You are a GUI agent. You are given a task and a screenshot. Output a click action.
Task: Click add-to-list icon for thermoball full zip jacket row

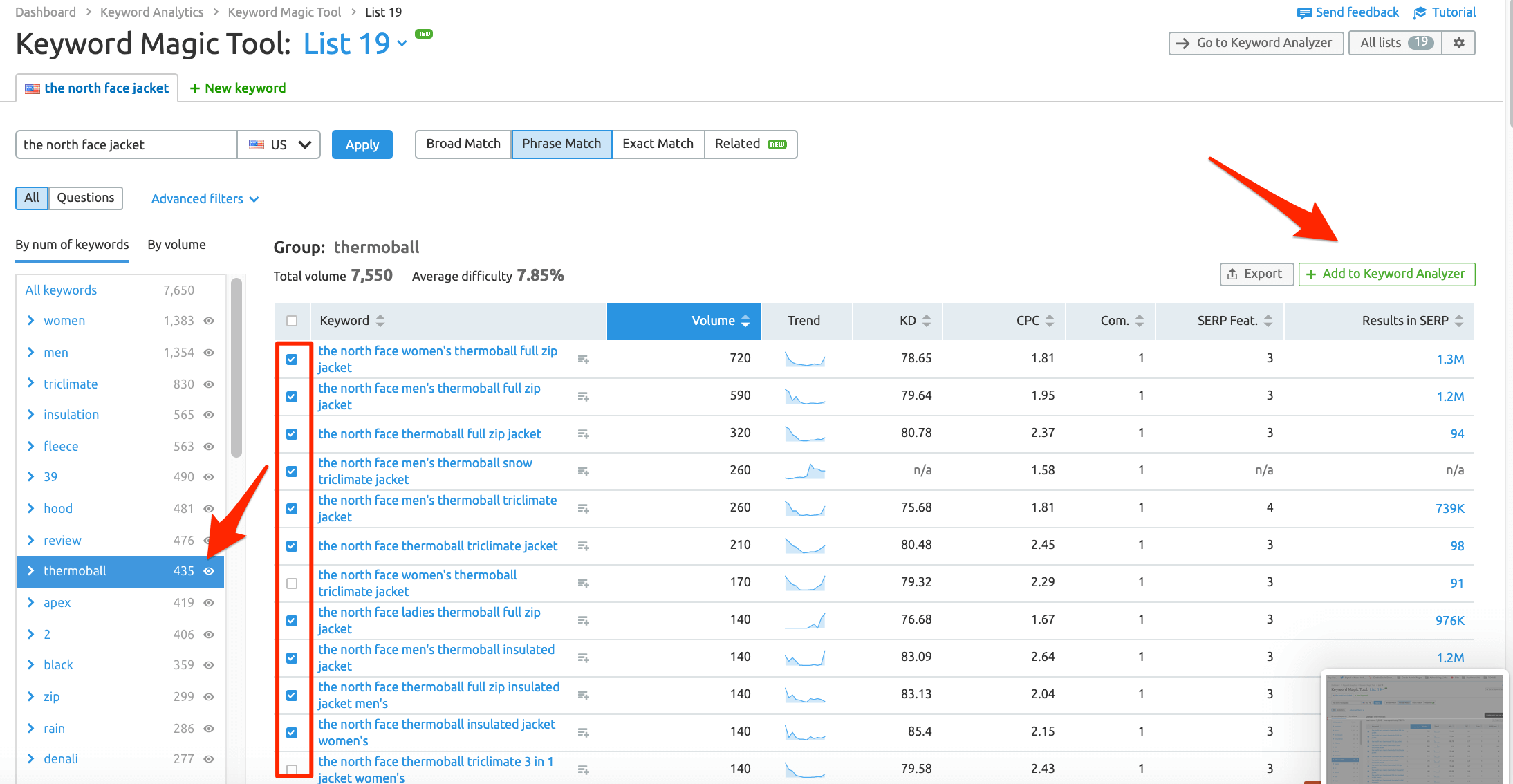[x=584, y=434]
